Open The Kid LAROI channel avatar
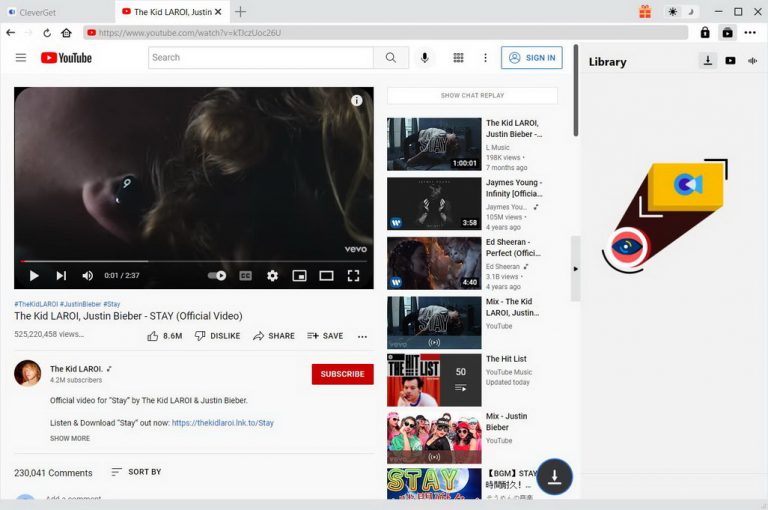The image size is (768, 510). (x=27, y=373)
